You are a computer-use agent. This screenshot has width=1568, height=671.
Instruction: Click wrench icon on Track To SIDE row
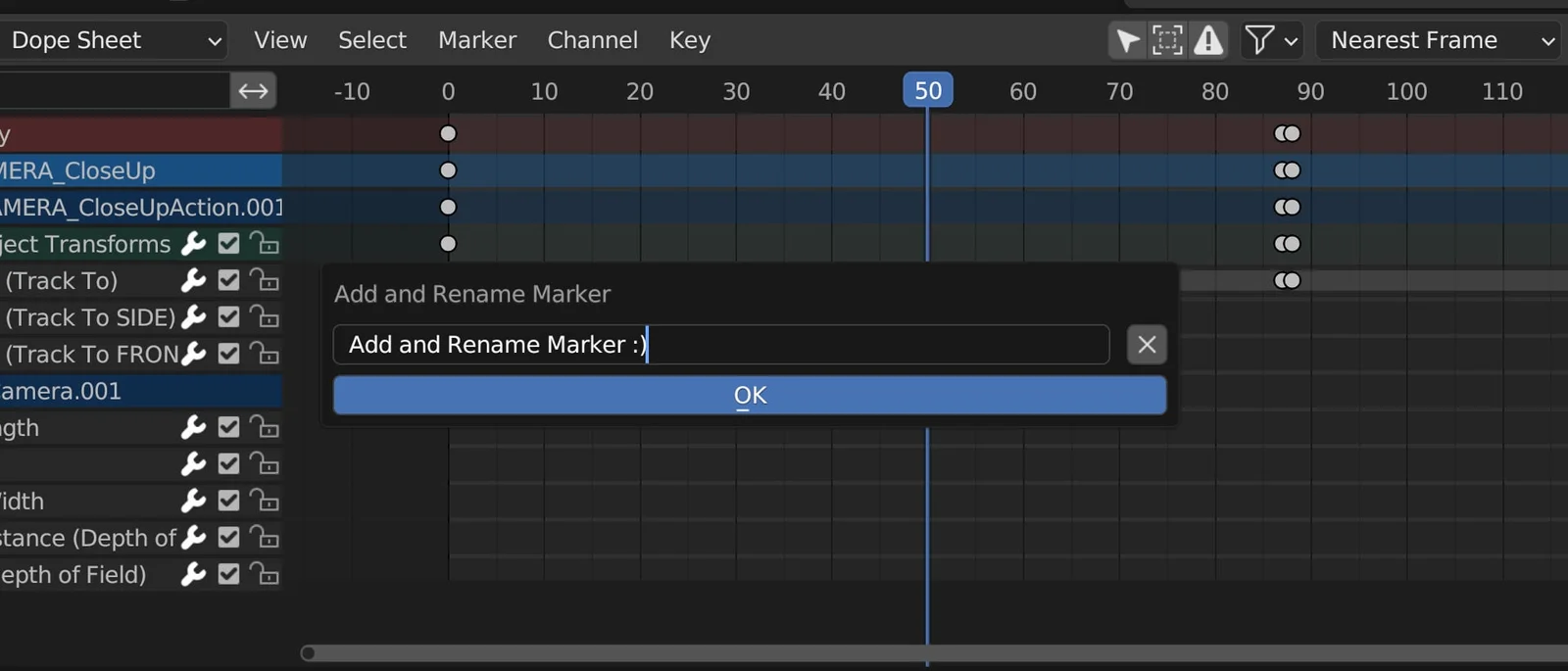[x=194, y=317]
